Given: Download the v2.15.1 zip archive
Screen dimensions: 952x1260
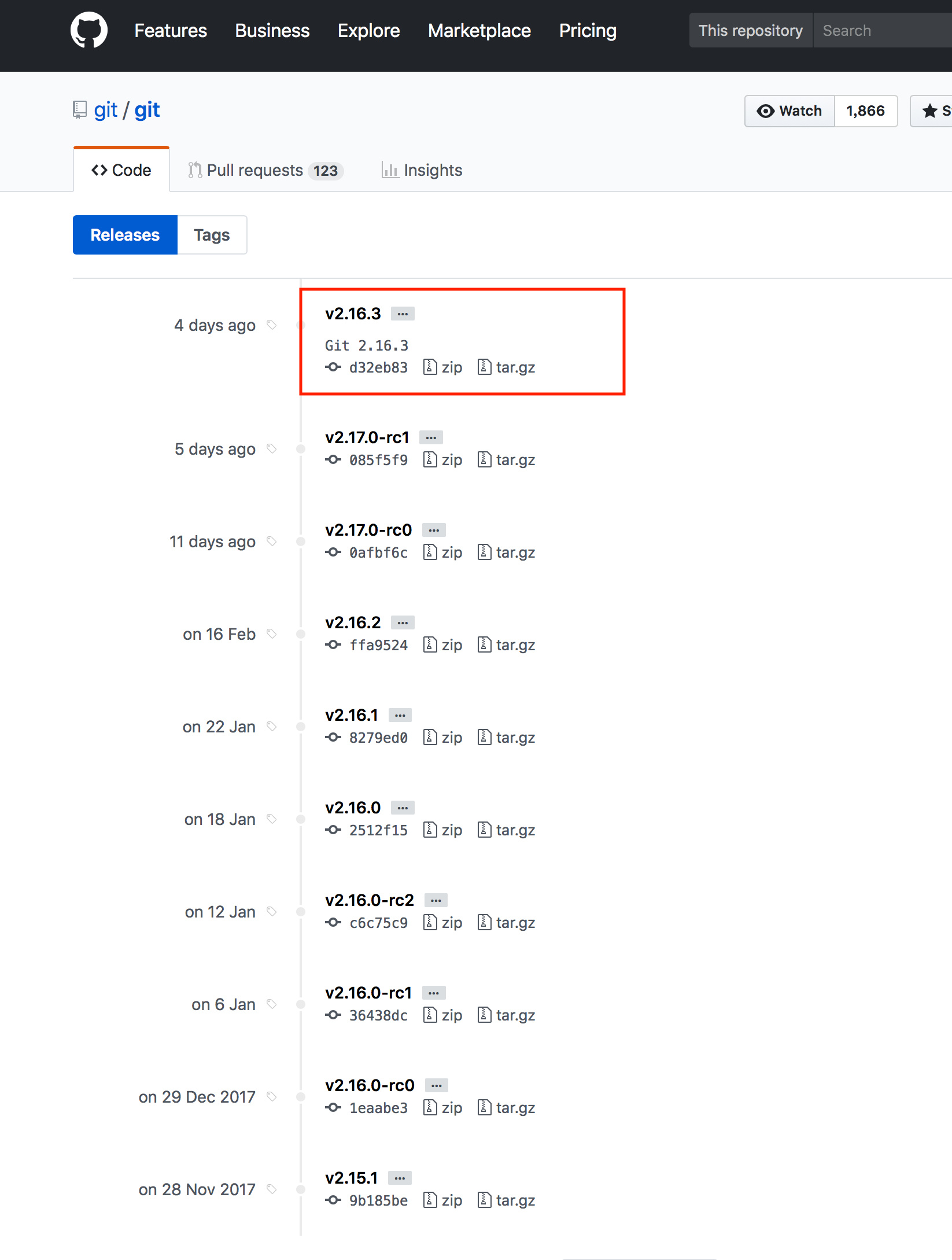Looking at the screenshot, I should point(443,1200).
